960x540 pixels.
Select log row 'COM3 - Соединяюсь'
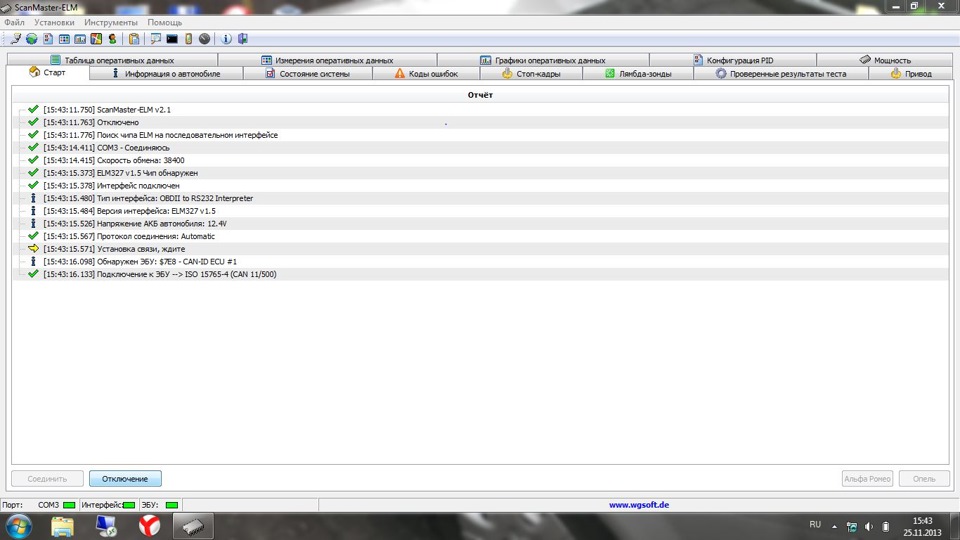point(480,148)
